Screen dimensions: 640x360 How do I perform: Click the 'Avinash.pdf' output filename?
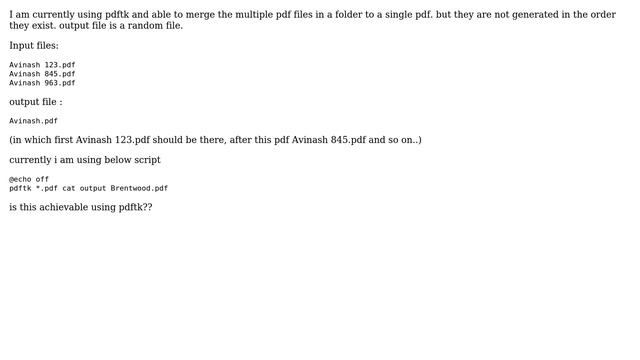coord(33,121)
